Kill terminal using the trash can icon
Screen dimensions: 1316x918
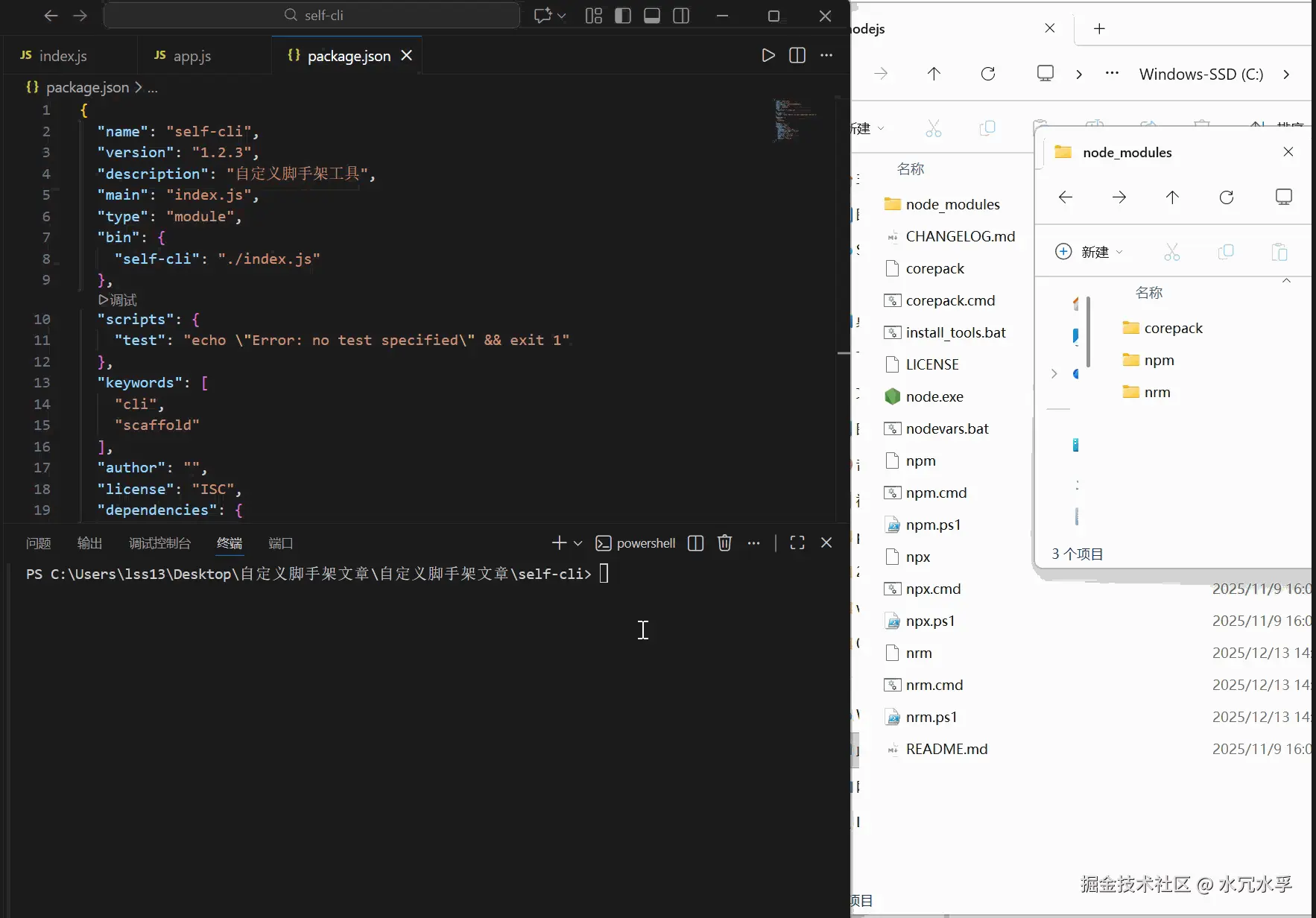tap(724, 543)
